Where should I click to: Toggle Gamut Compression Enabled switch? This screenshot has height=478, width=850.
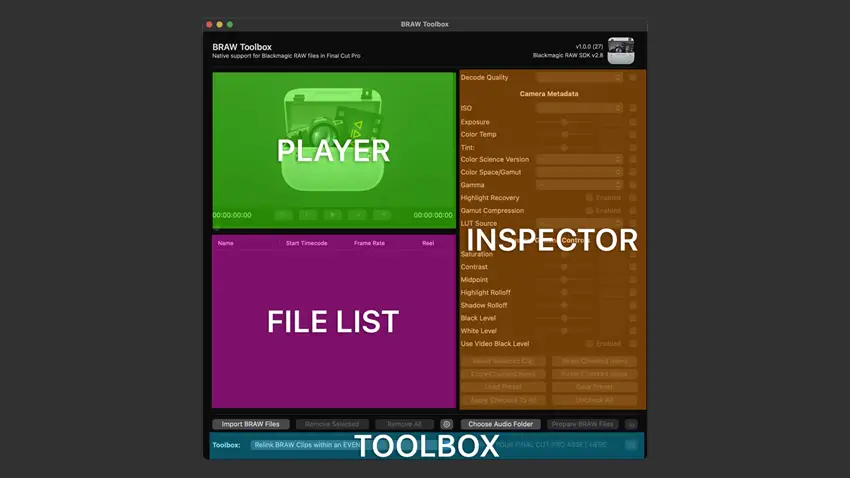pyautogui.click(x=589, y=210)
